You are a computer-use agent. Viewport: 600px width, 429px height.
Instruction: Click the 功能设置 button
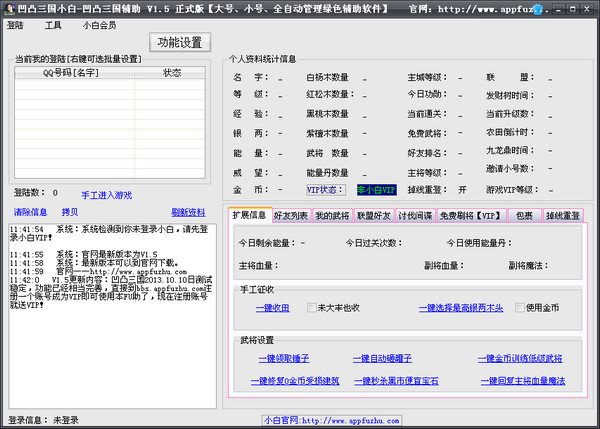point(180,42)
